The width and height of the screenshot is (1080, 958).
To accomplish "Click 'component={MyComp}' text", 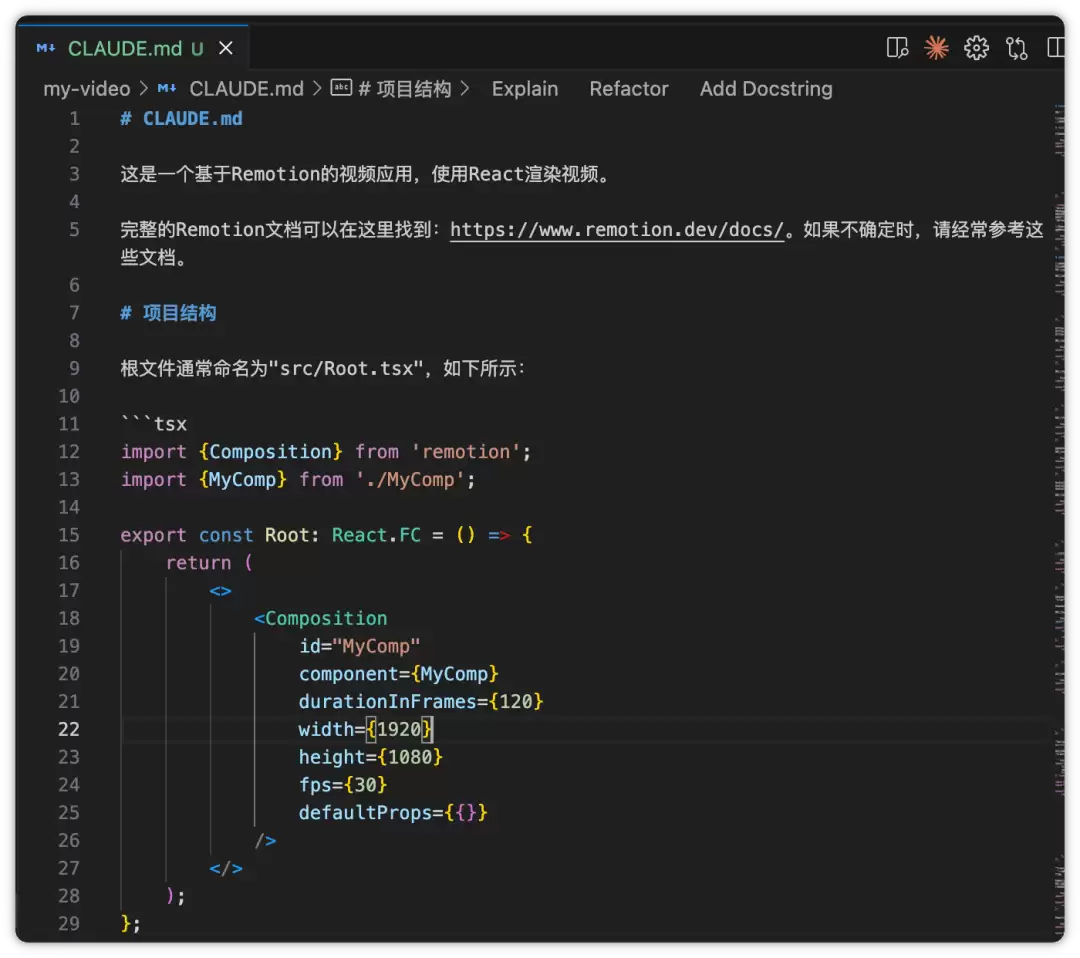I will 398,674.
